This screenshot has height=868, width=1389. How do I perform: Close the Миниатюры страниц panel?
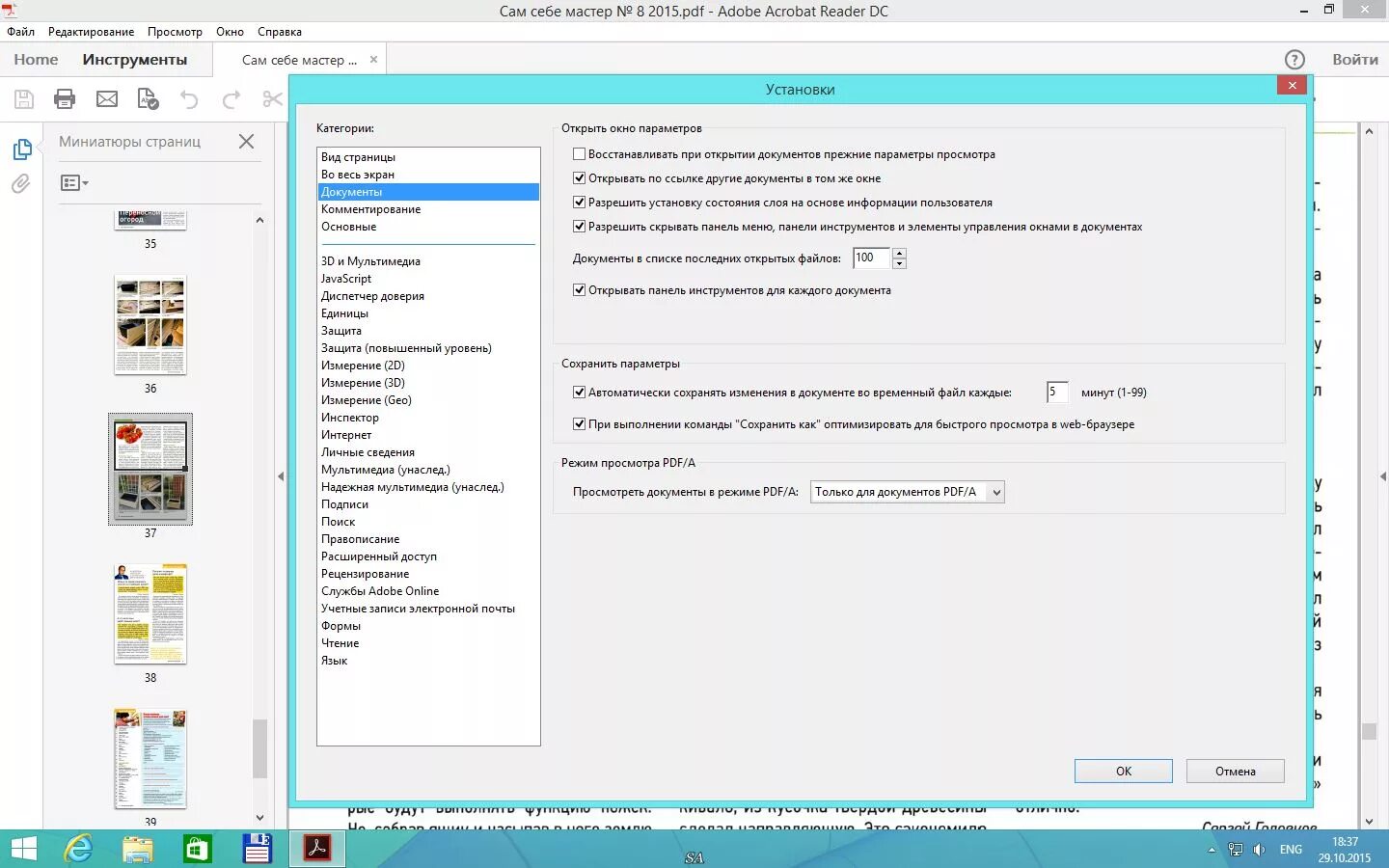(x=247, y=142)
